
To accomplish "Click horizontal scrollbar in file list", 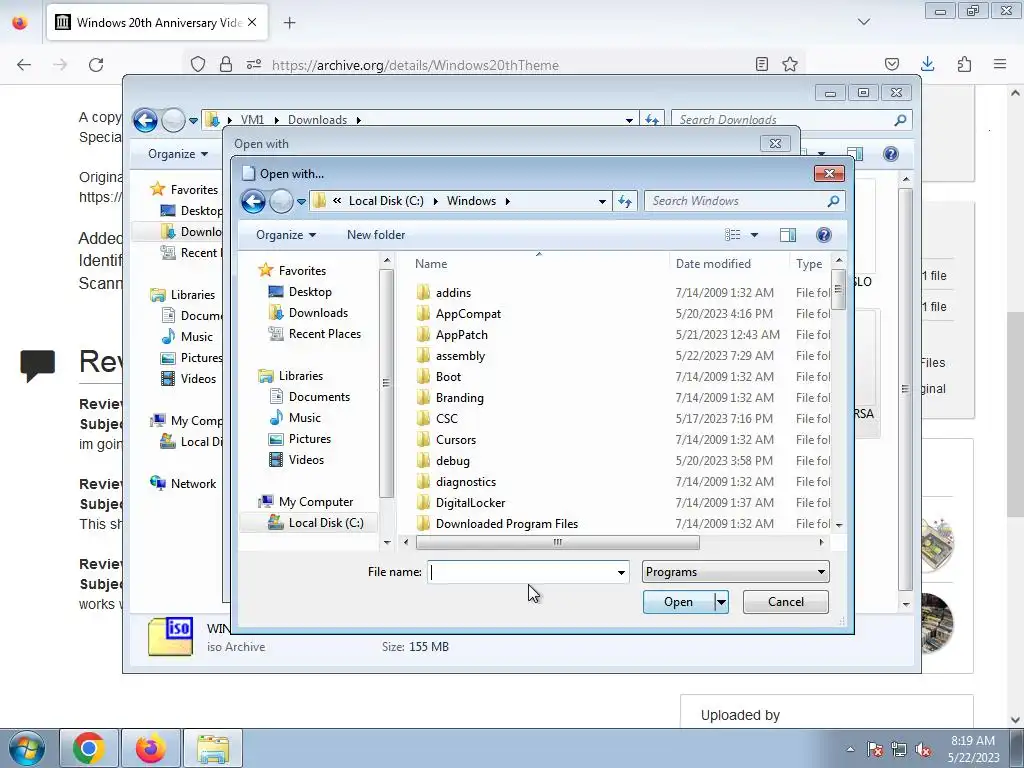I will pyautogui.click(x=557, y=543).
